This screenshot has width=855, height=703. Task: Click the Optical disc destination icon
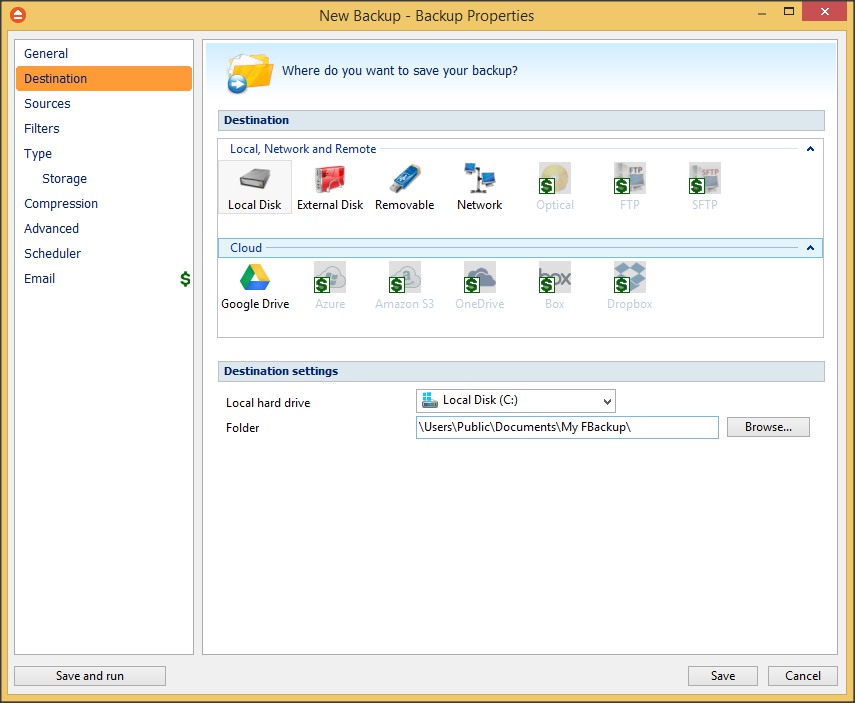pos(555,187)
